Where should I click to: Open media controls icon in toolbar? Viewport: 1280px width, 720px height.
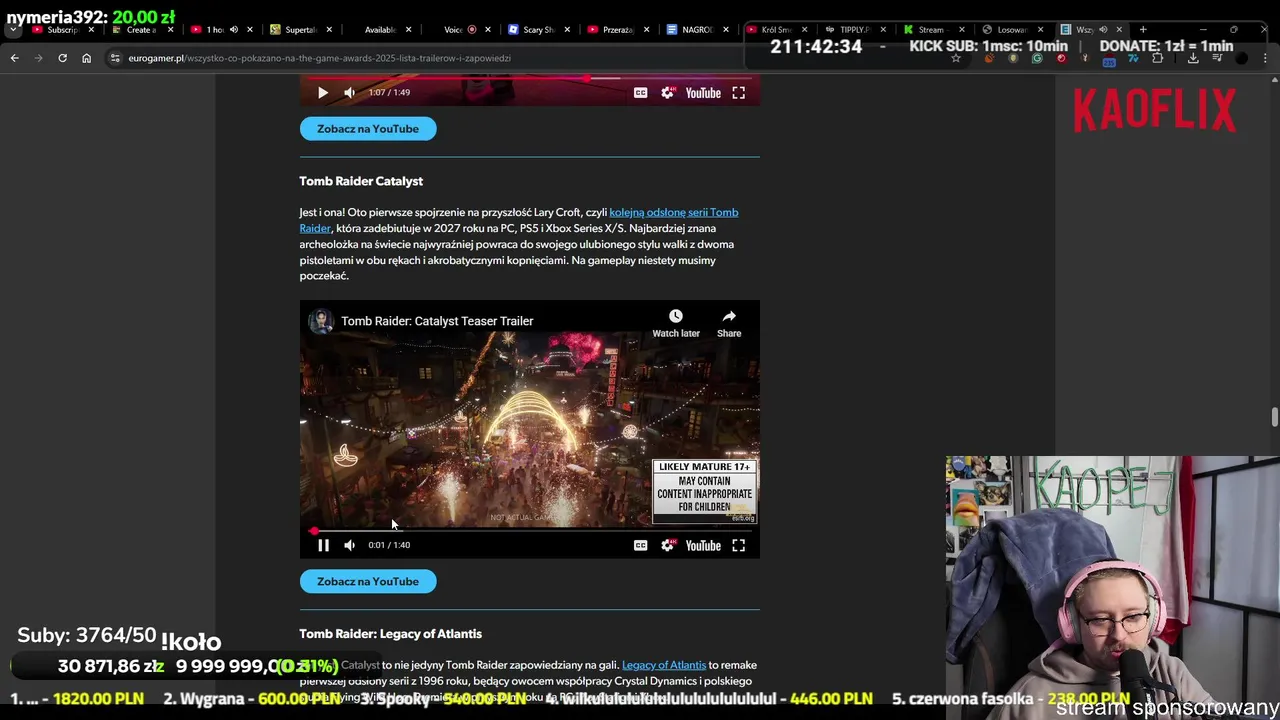1218,58
